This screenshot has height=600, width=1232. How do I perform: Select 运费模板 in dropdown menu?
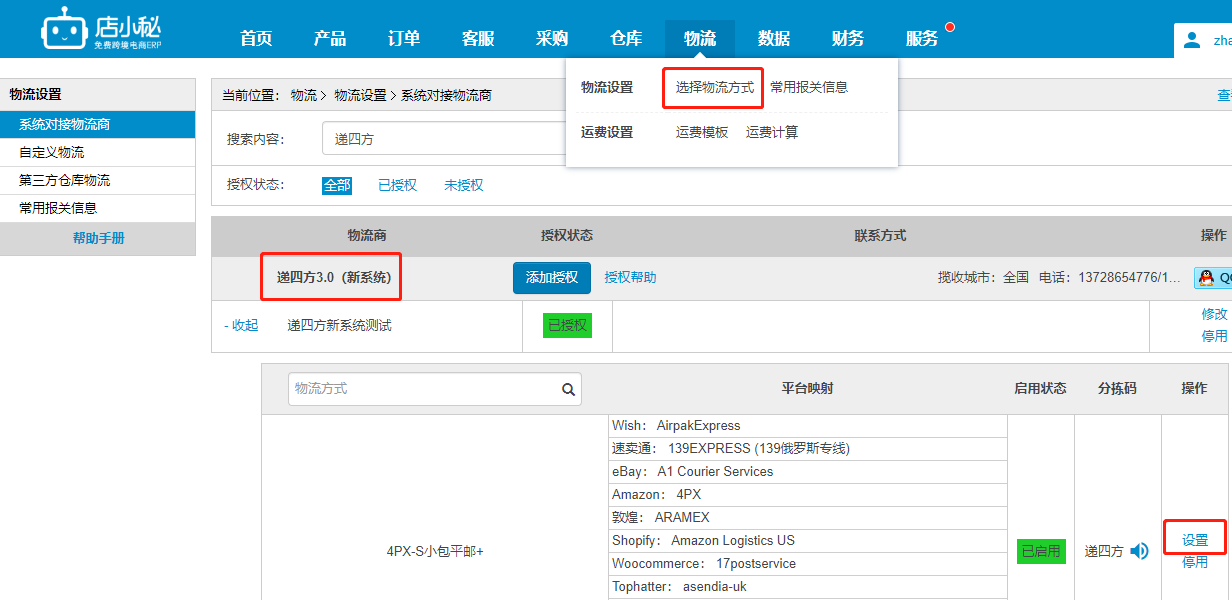click(702, 132)
